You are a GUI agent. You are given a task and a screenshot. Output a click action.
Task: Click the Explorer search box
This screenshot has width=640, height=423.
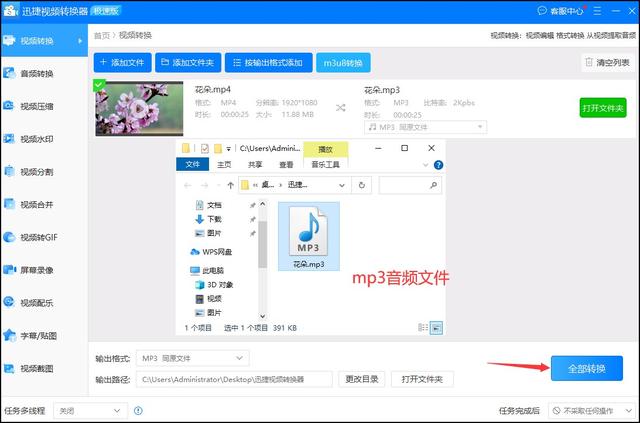click(x=410, y=185)
